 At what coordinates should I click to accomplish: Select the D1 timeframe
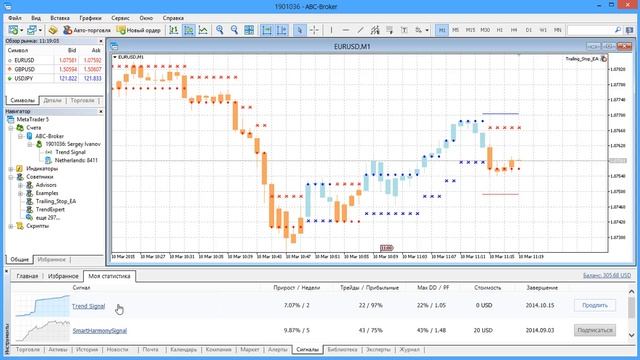(529, 30)
